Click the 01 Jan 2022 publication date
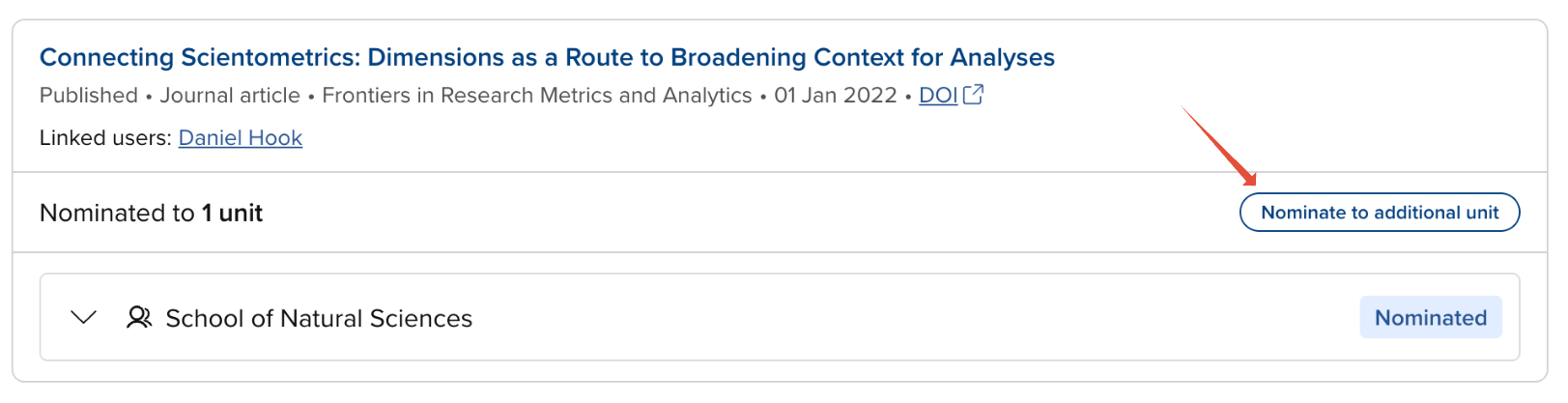 point(835,96)
